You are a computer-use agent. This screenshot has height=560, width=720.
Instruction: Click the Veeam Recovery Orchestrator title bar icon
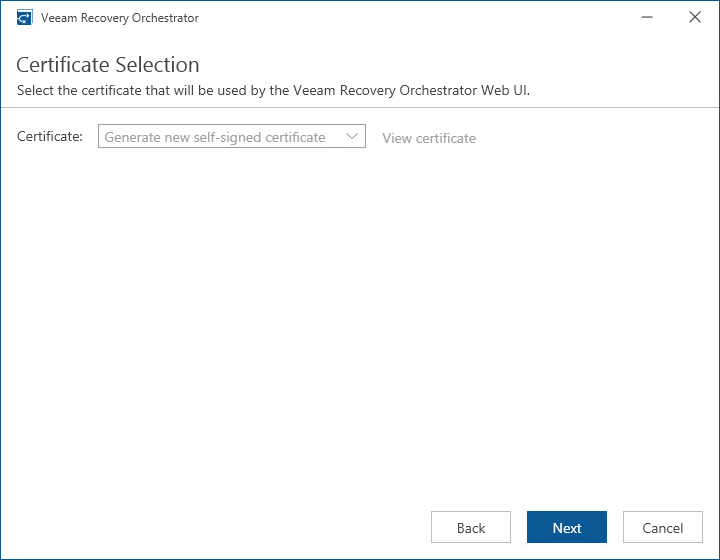25,18
